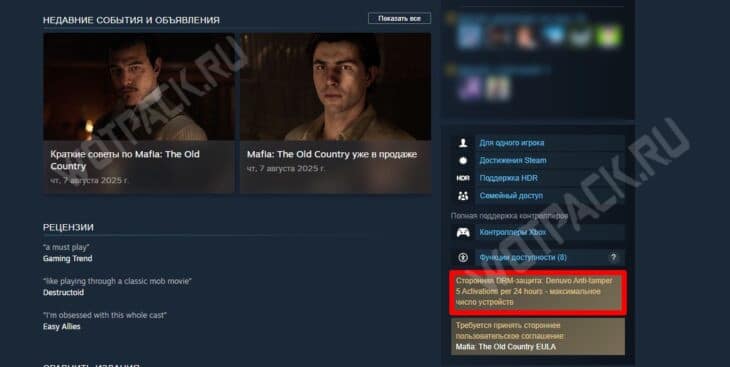730x367 pixels.
Task: Click the Xbox controller gamepad icon
Action: [x=463, y=232]
